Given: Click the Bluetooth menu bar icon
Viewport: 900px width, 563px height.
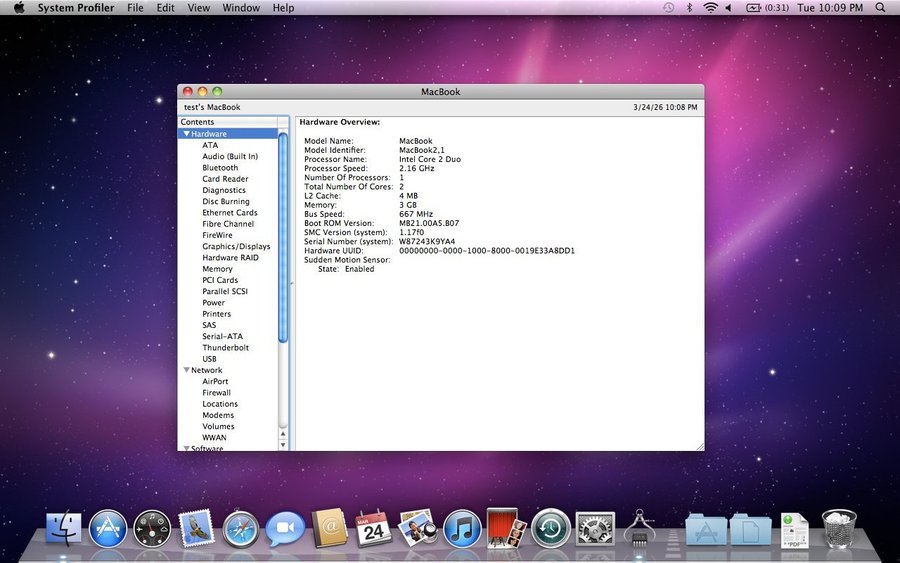Looking at the screenshot, I should point(689,7).
